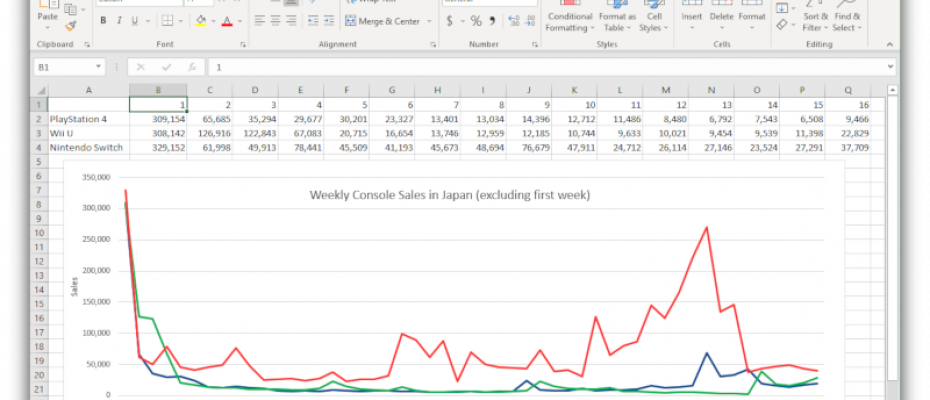Select cell A2 PlayStation 4
The height and width of the screenshot is (400, 930).
pyautogui.click(x=89, y=119)
